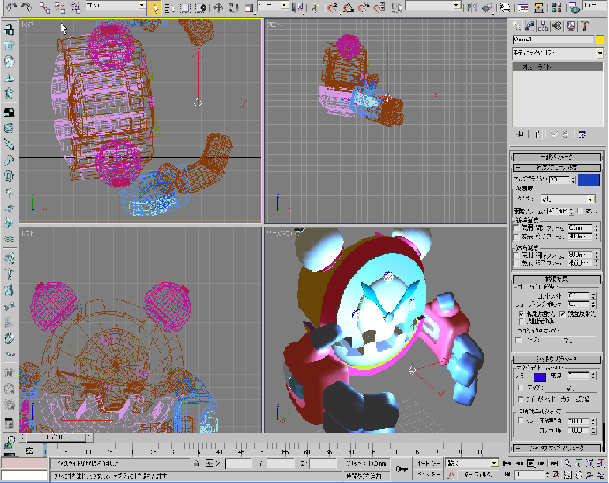Toggle the Selection Lock padlock in status bar
This screenshot has width=609, height=483.
click(197, 463)
